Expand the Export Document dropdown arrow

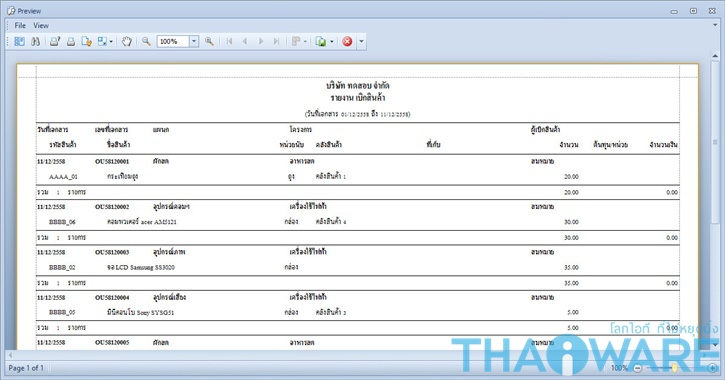pos(332,42)
